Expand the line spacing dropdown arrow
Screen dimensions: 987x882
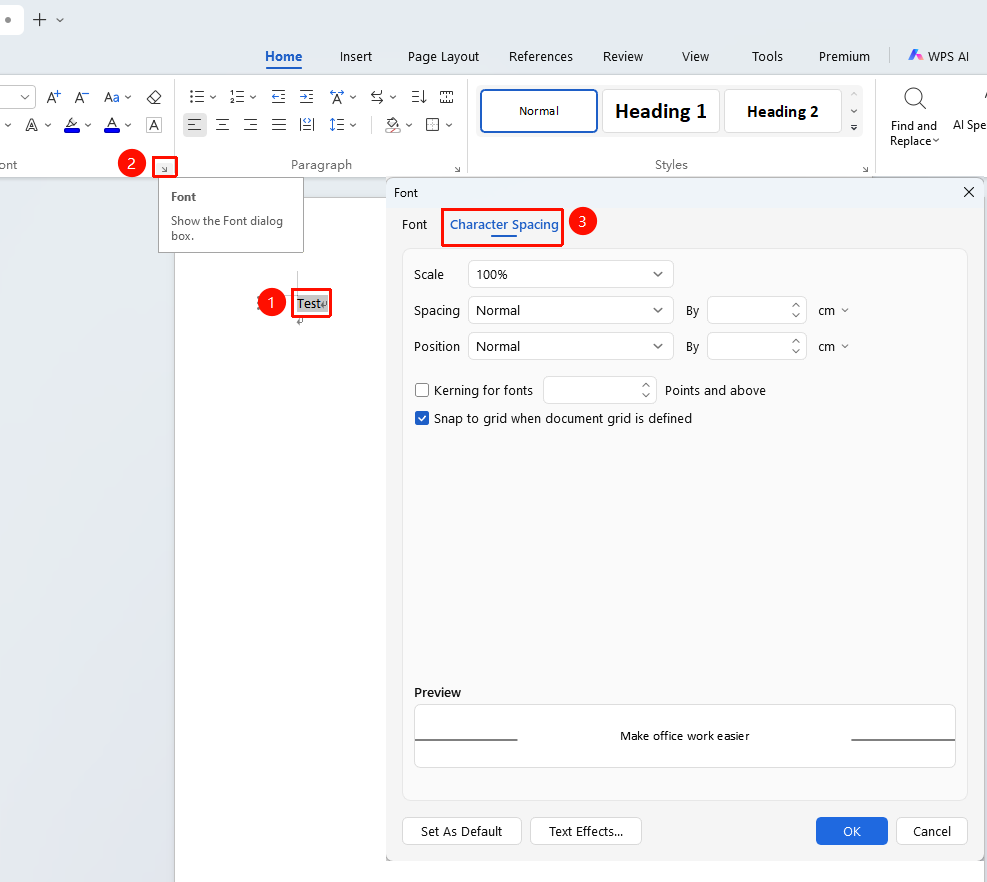click(x=353, y=125)
